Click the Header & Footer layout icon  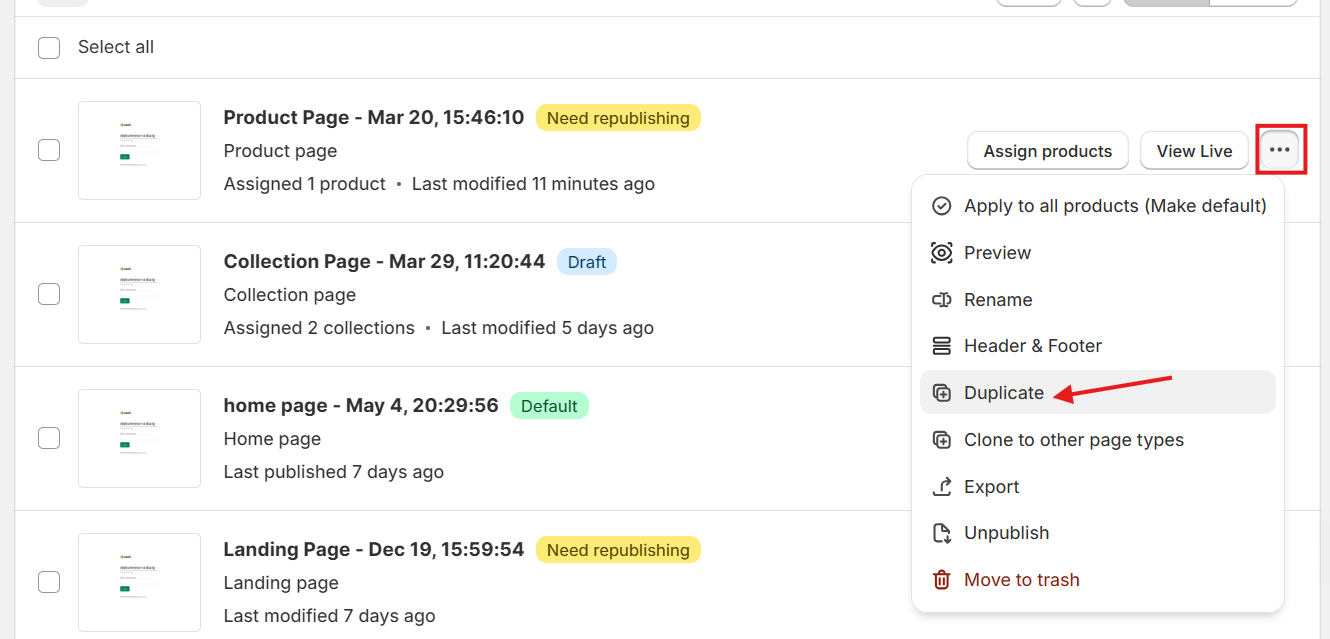point(941,345)
